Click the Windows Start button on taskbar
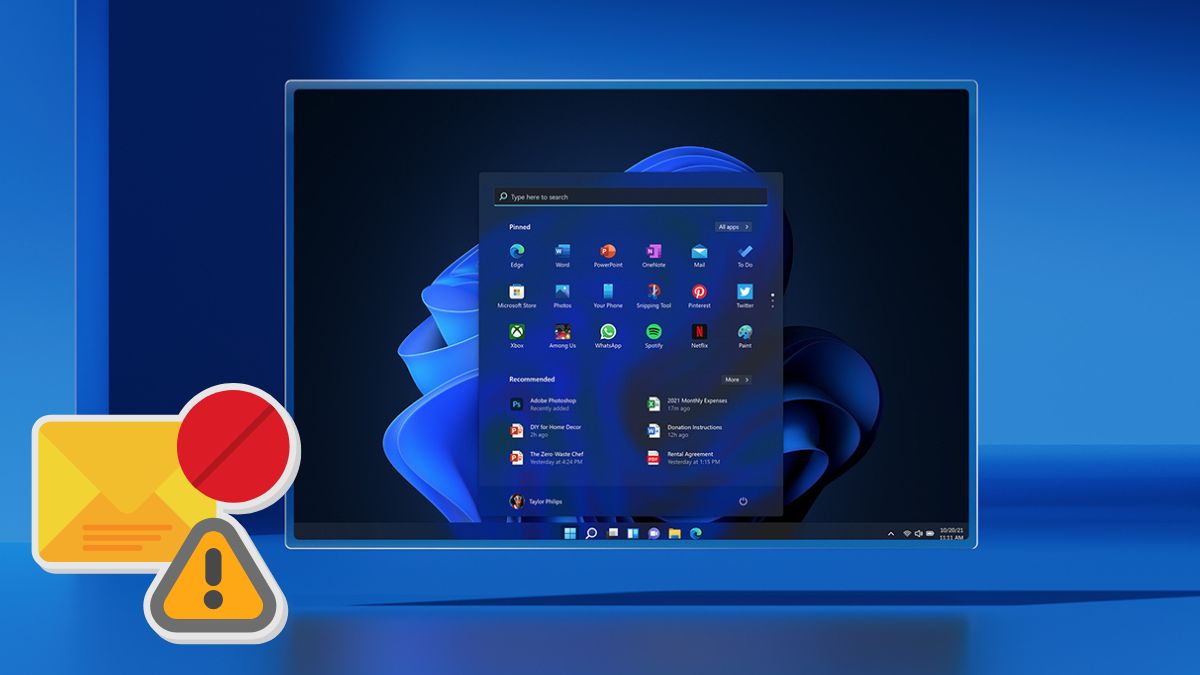 pos(570,533)
